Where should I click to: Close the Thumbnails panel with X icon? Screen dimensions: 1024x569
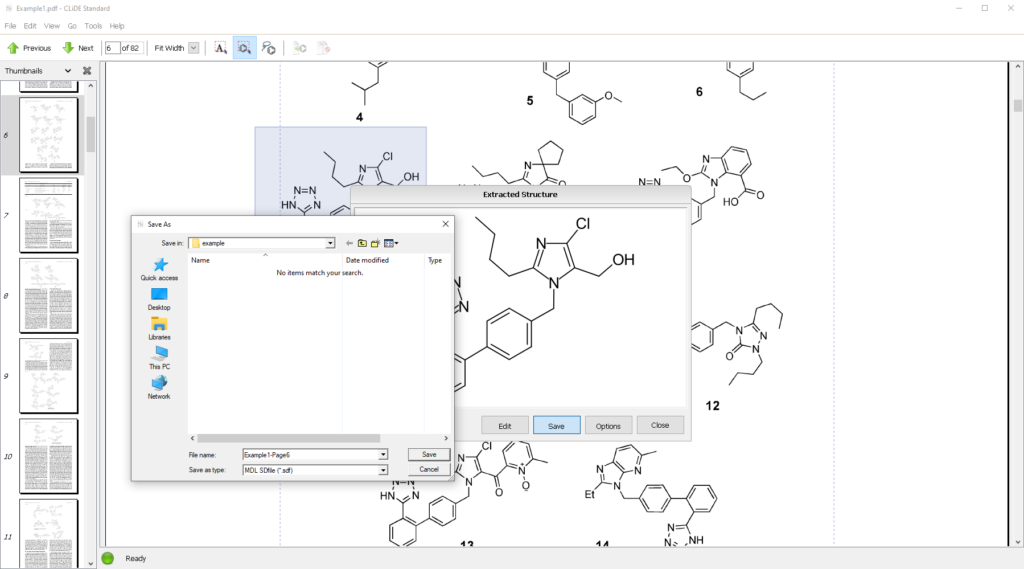coord(87,71)
